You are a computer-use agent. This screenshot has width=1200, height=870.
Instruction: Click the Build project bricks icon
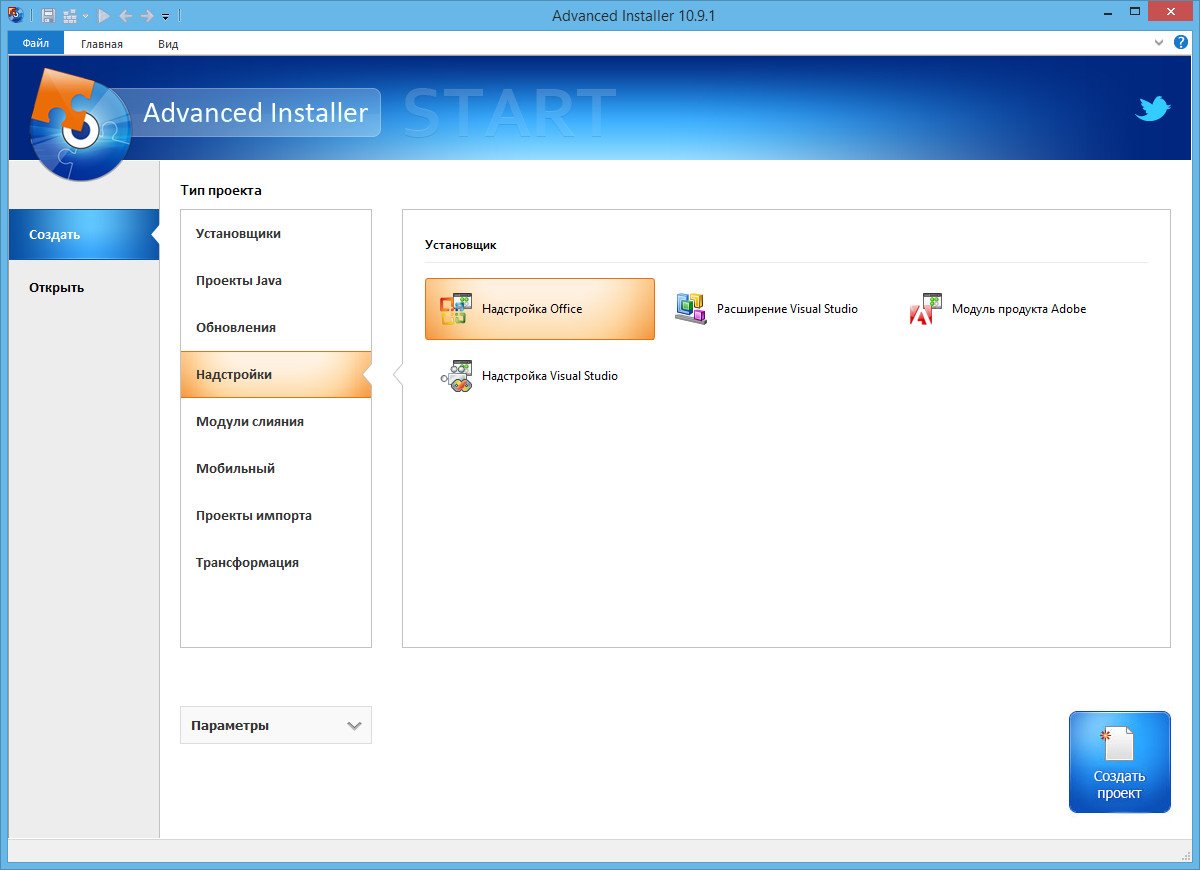point(69,16)
